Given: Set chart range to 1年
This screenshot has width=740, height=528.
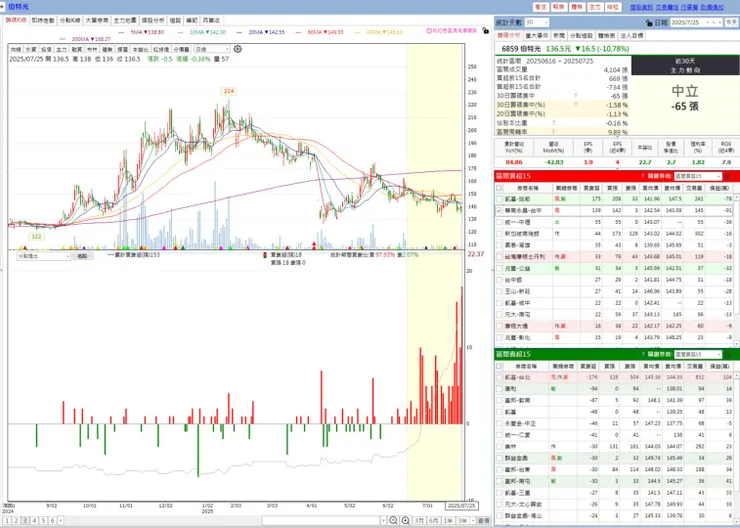Looking at the screenshot, I should point(448,520).
